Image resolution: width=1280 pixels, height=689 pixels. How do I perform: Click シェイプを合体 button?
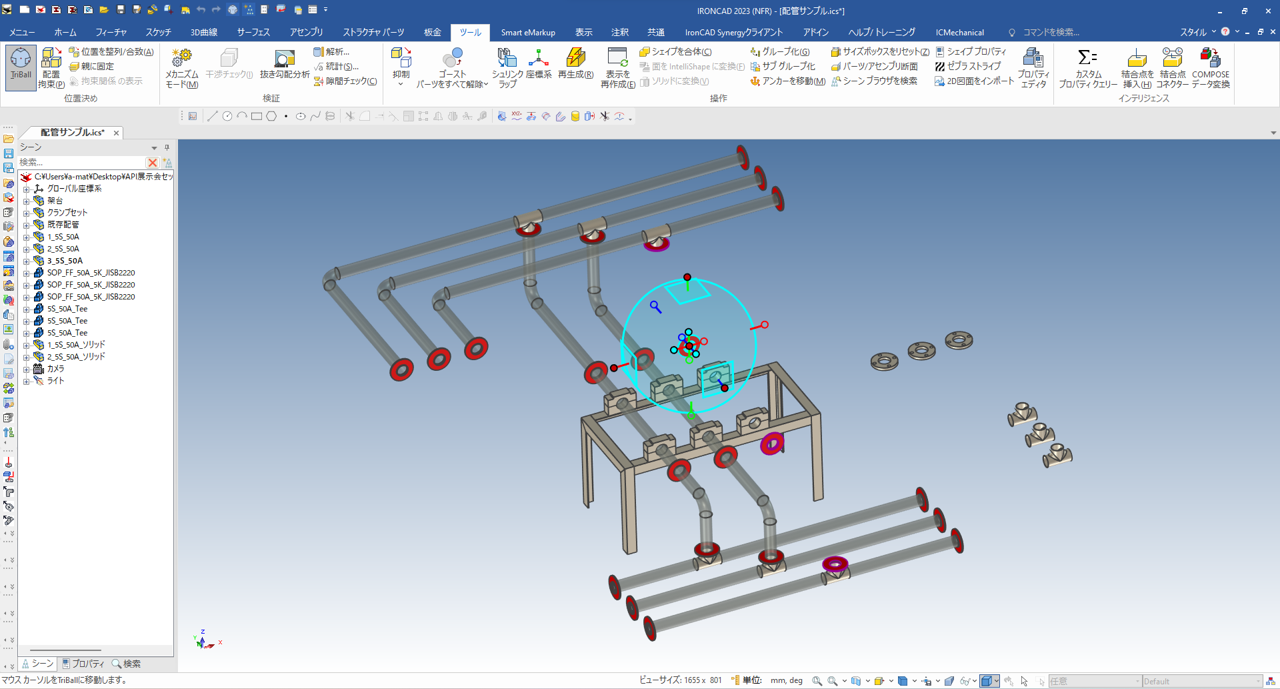click(x=675, y=51)
